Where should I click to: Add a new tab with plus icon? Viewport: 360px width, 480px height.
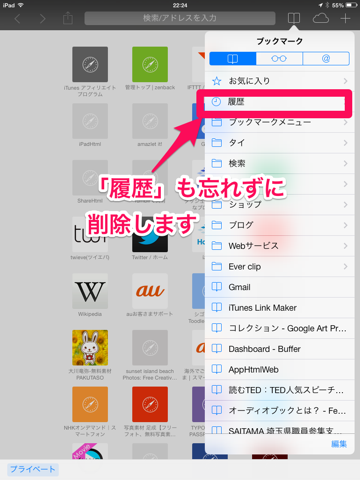coord(345,18)
